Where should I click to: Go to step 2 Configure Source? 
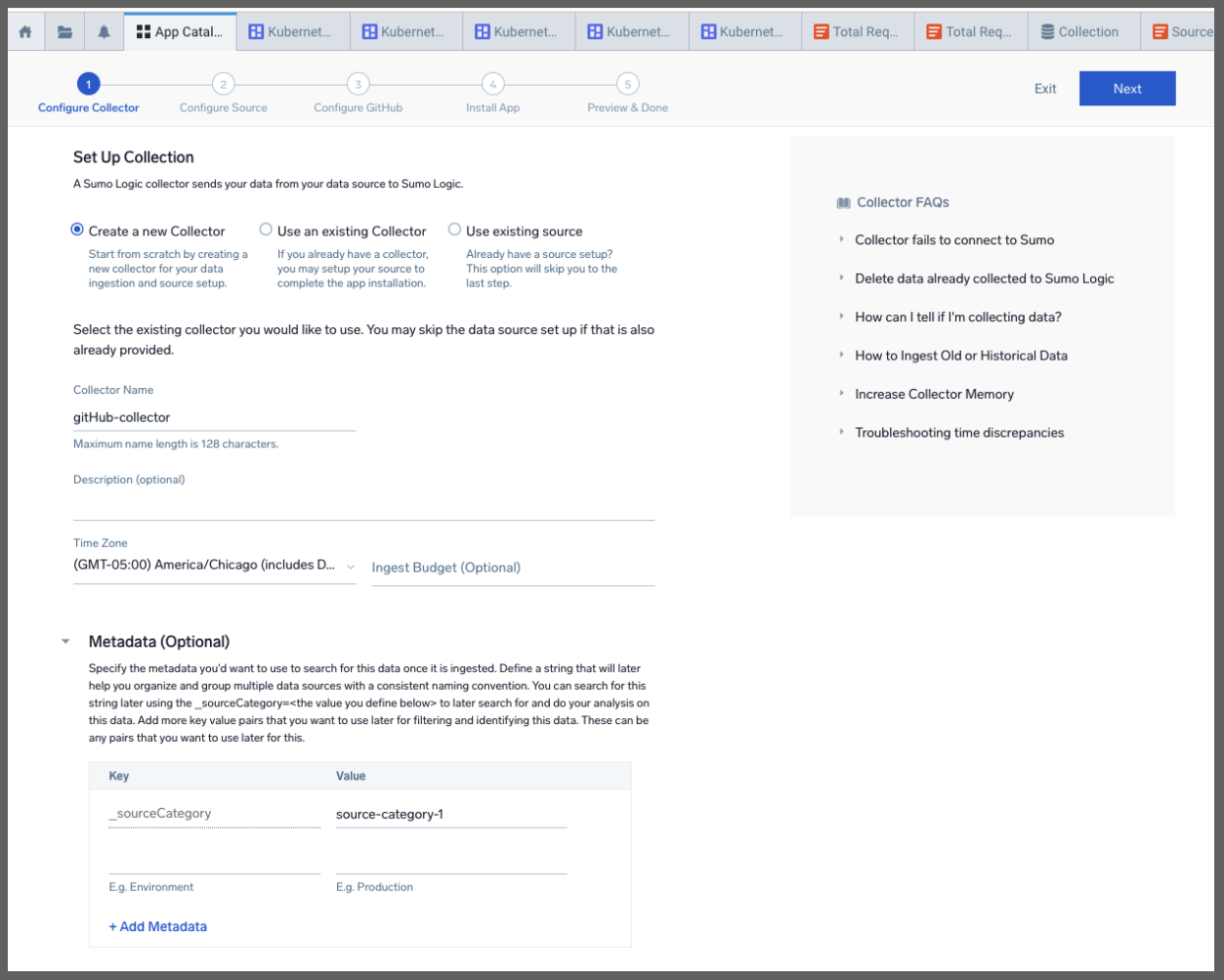click(223, 94)
